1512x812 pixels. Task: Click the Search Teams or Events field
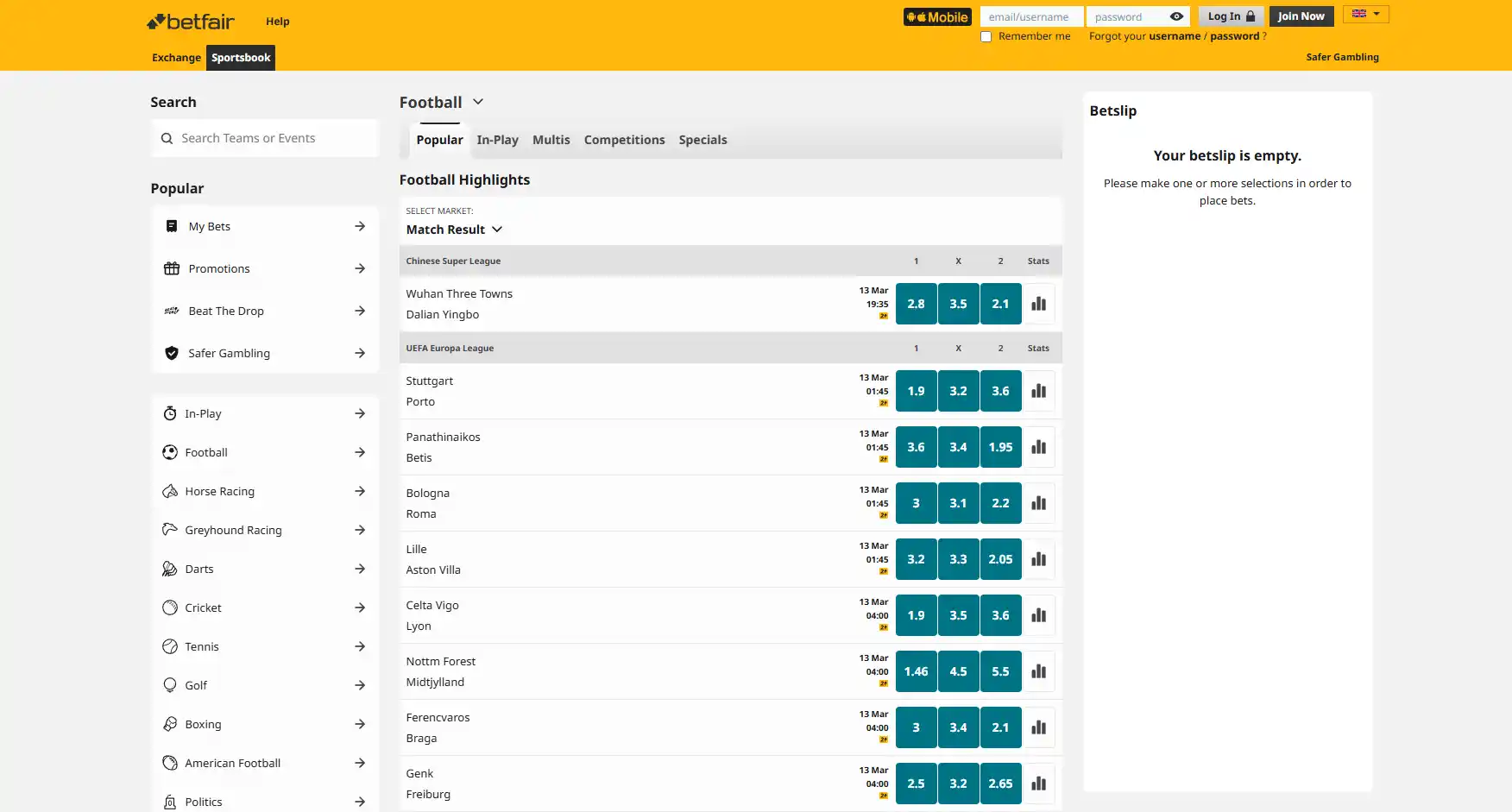[x=265, y=138]
